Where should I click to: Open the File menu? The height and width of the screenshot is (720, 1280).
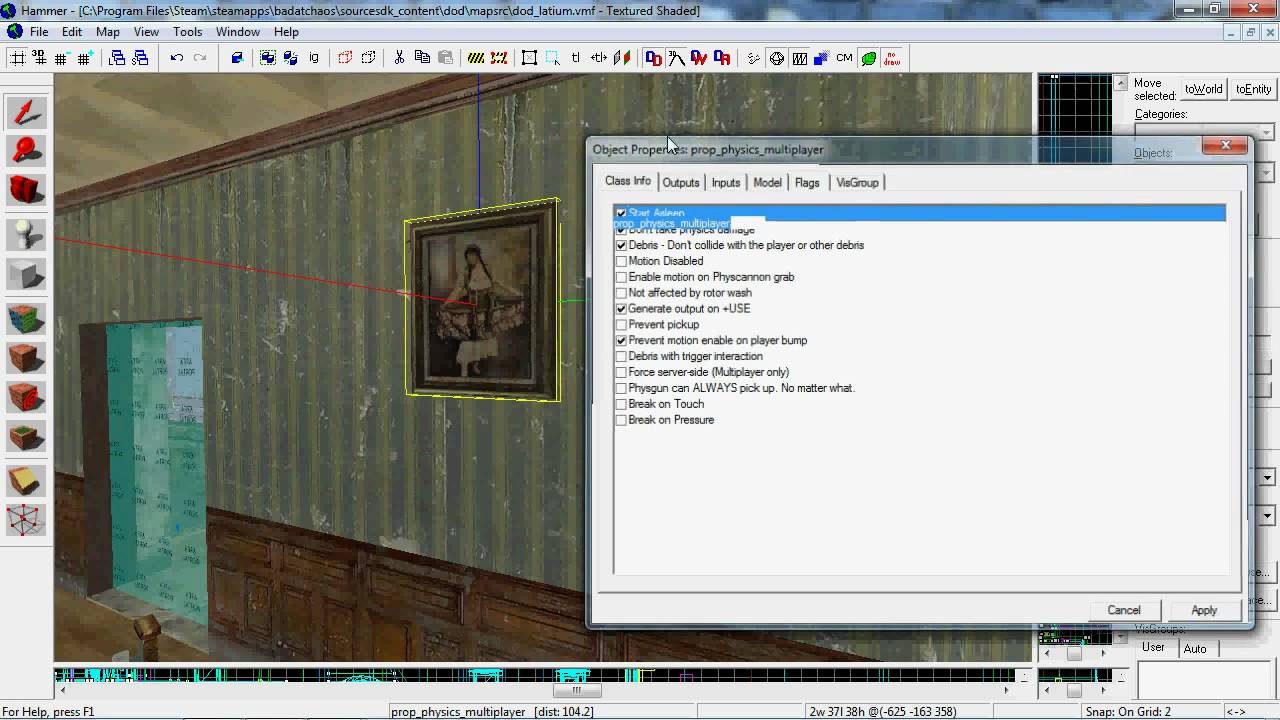click(39, 32)
